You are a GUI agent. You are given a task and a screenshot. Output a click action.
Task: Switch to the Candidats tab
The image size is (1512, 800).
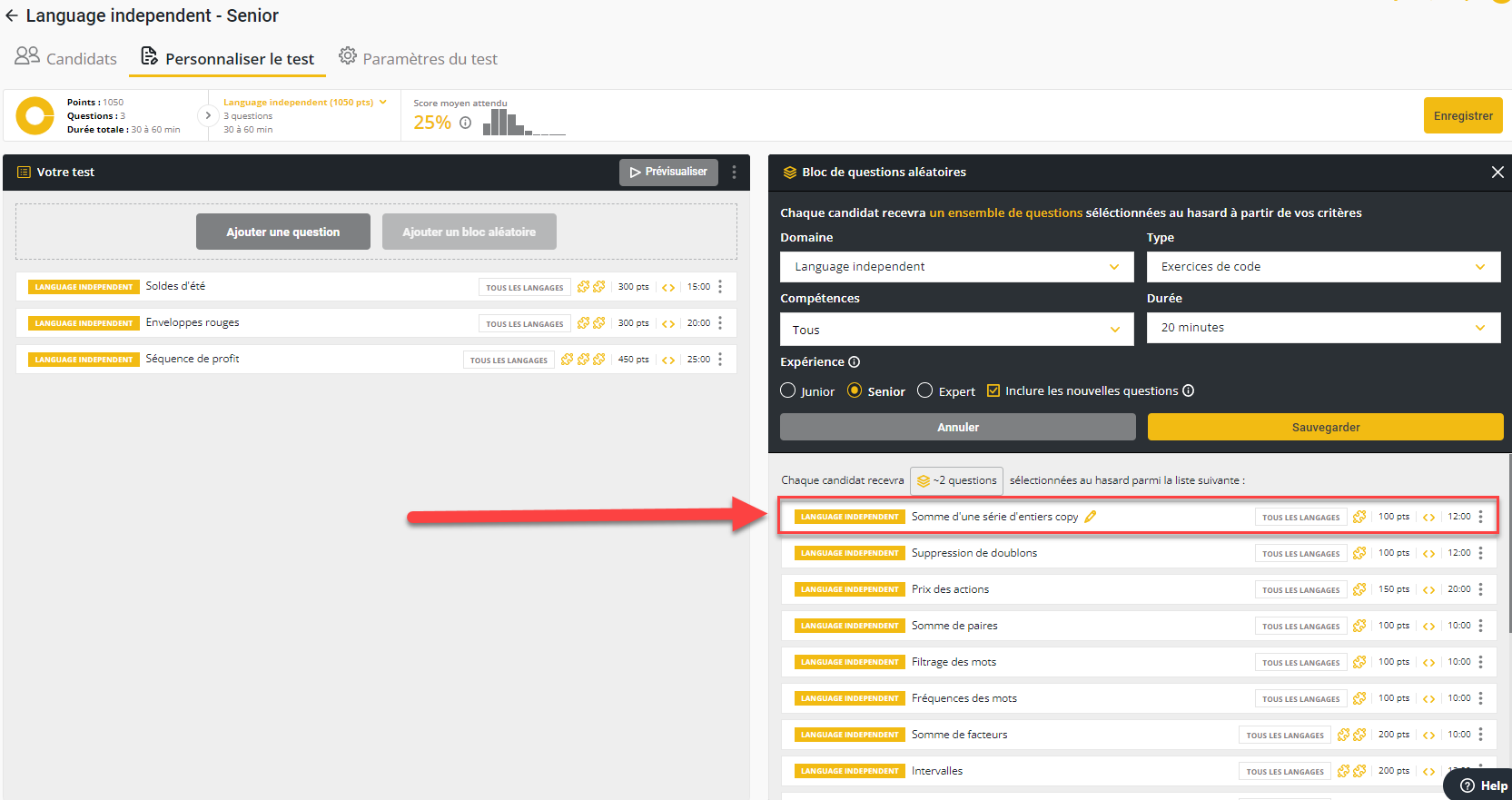point(66,58)
